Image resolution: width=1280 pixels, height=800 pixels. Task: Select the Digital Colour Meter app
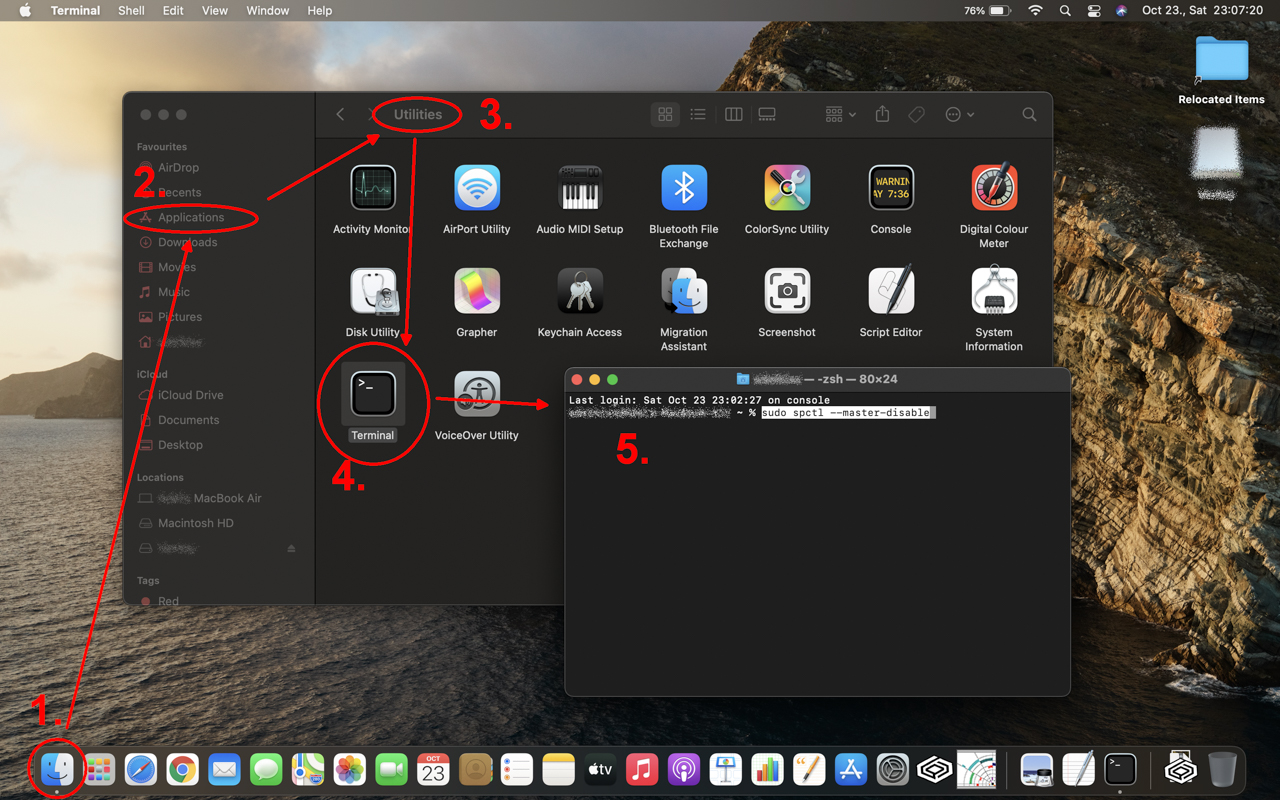point(994,188)
